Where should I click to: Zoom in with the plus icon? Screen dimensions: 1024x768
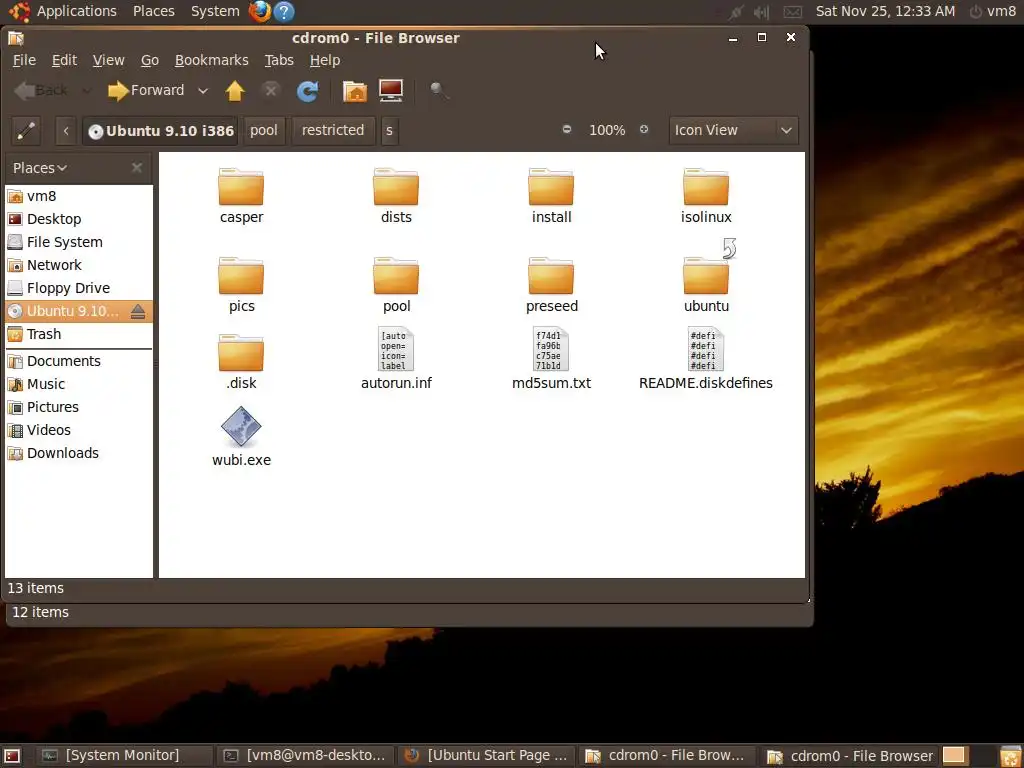tap(644, 129)
